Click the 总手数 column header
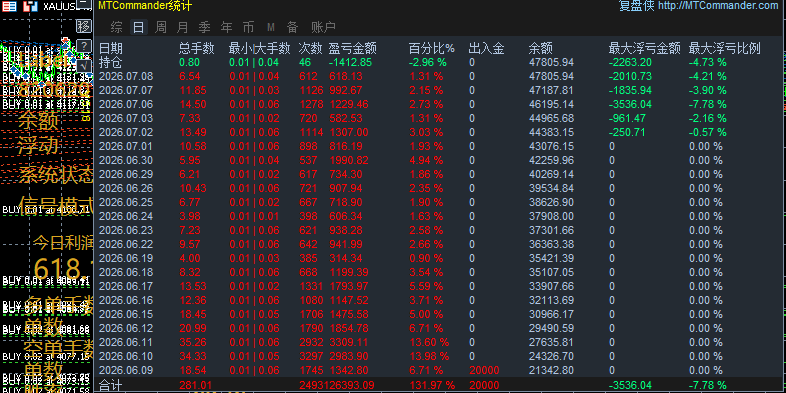Image resolution: width=786 pixels, height=393 pixels. [x=196, y=49]
